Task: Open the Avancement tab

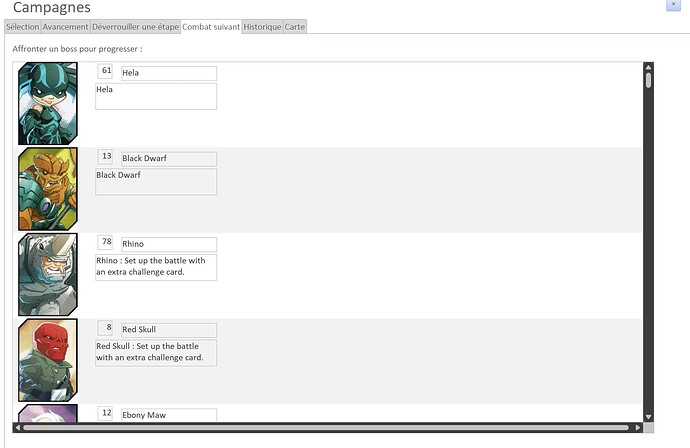Action: [x=65, y=27]
